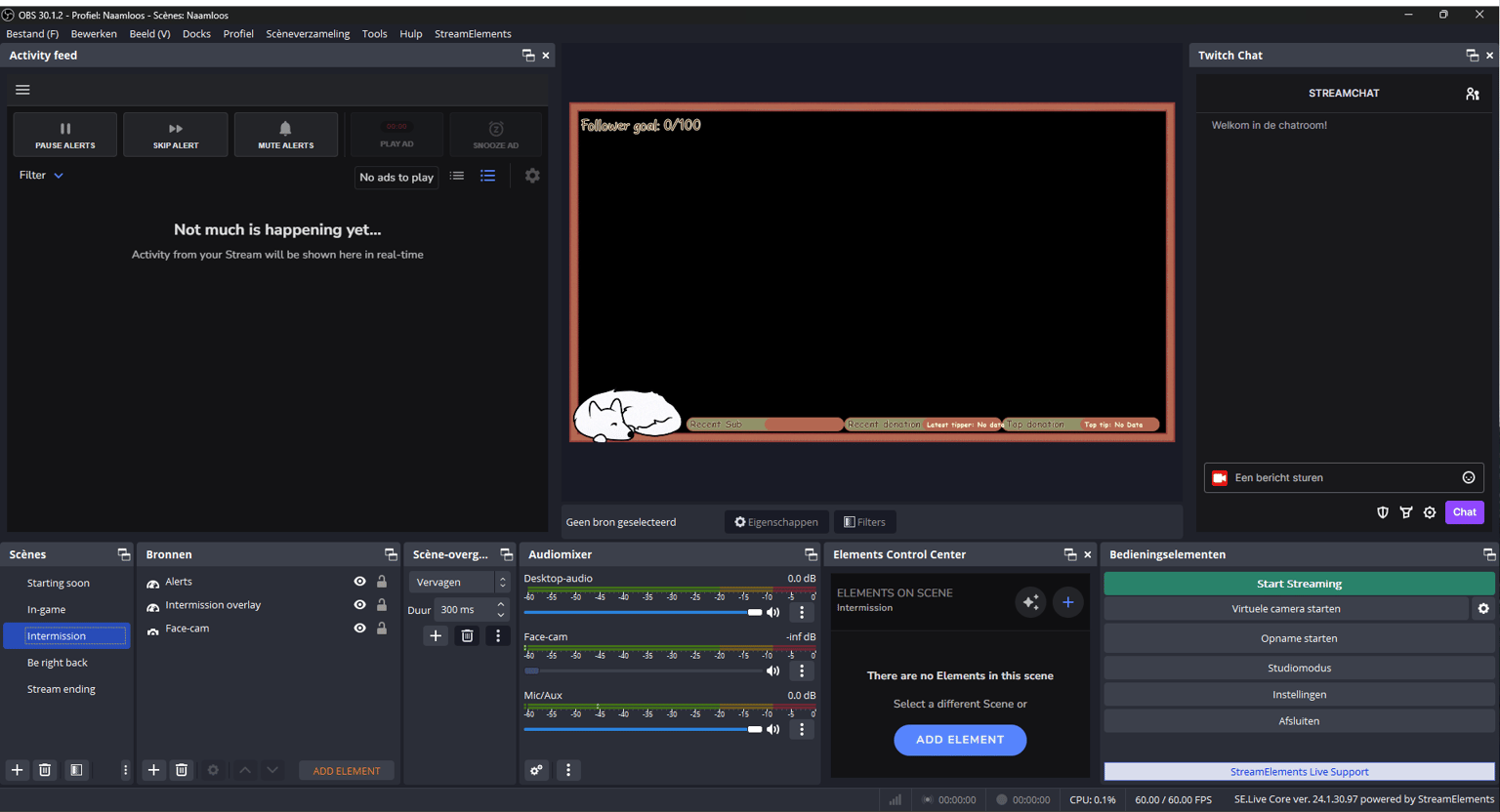The image size is (1500, 812).
Task: Open the Vervagen transition dropdown
Action: [x=459, y=582]
